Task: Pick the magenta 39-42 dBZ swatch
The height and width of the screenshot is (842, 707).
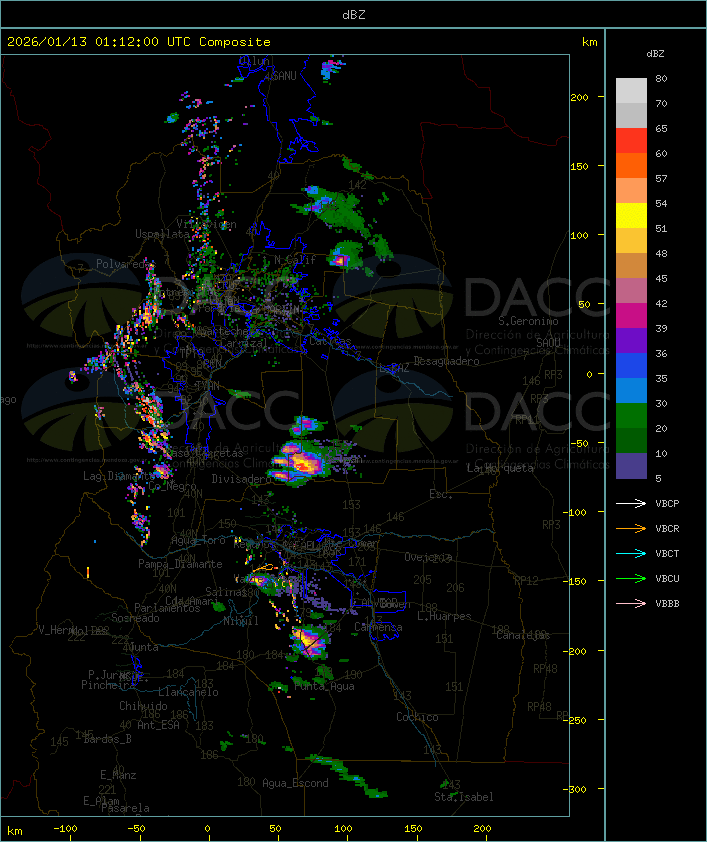Action: coord(631,315)
